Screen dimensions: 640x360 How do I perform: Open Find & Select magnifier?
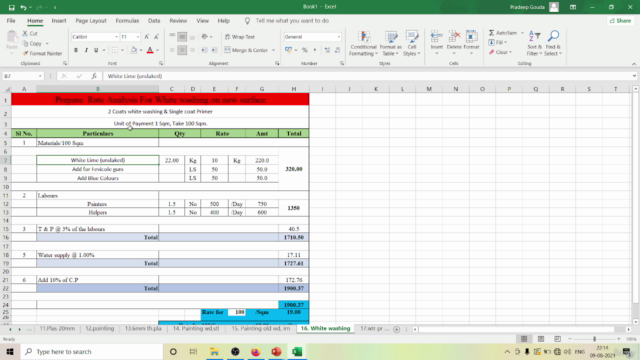point(553,43)
